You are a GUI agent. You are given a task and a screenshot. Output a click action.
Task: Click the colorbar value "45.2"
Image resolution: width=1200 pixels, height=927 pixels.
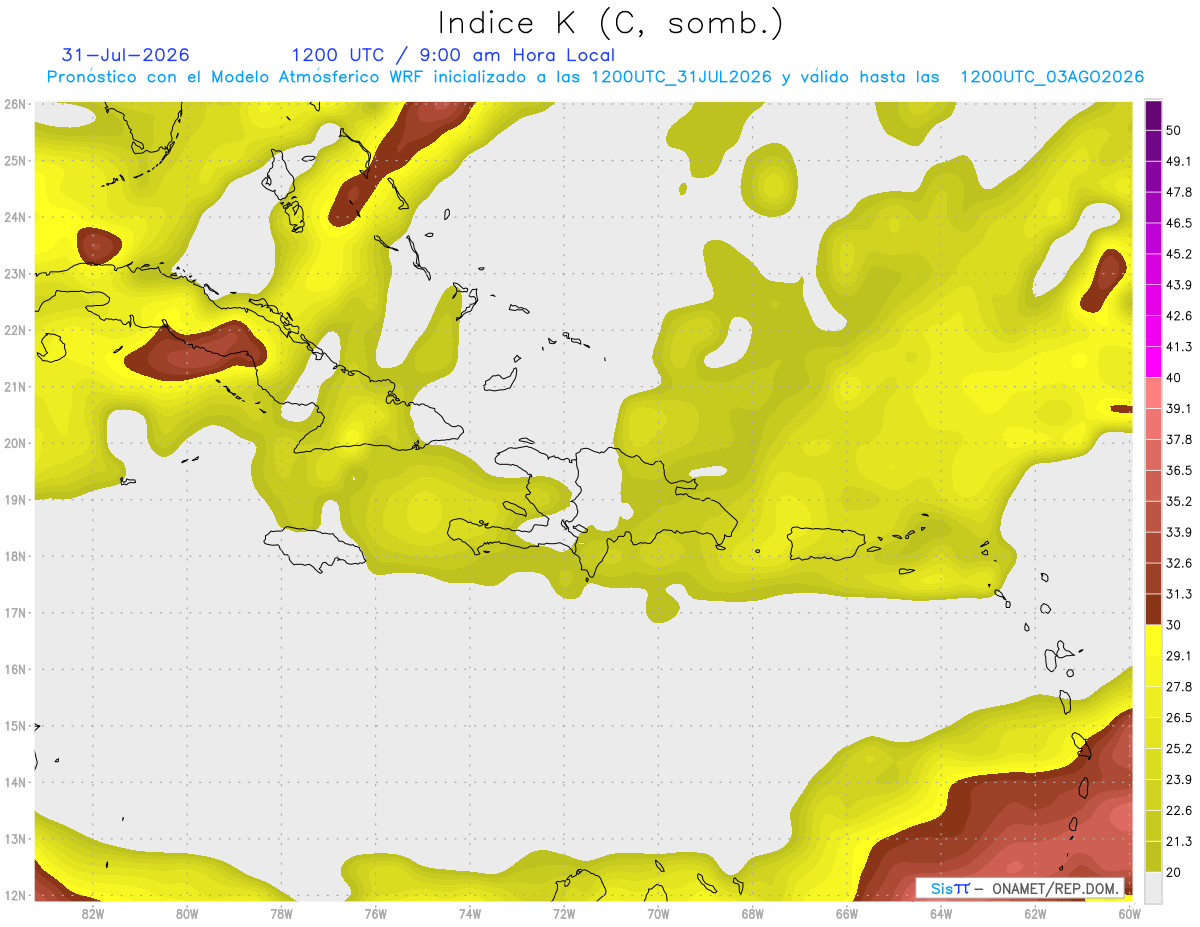point(1179,254)
